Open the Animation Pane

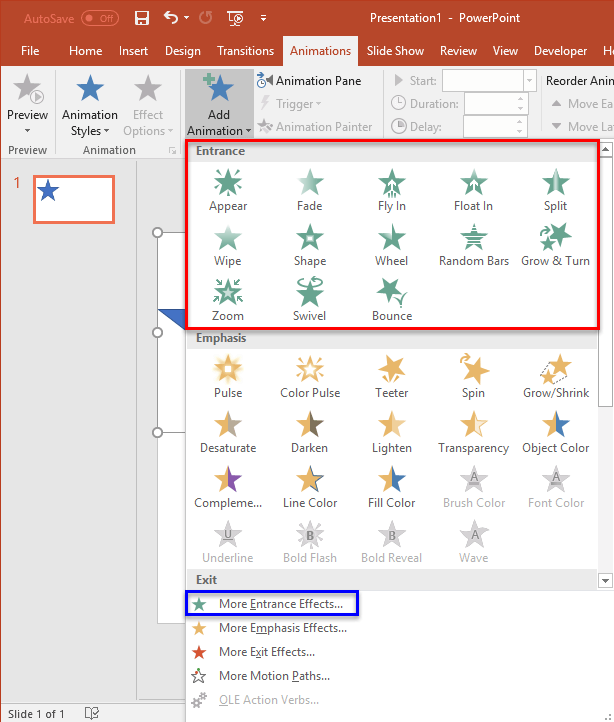(309, 81)
